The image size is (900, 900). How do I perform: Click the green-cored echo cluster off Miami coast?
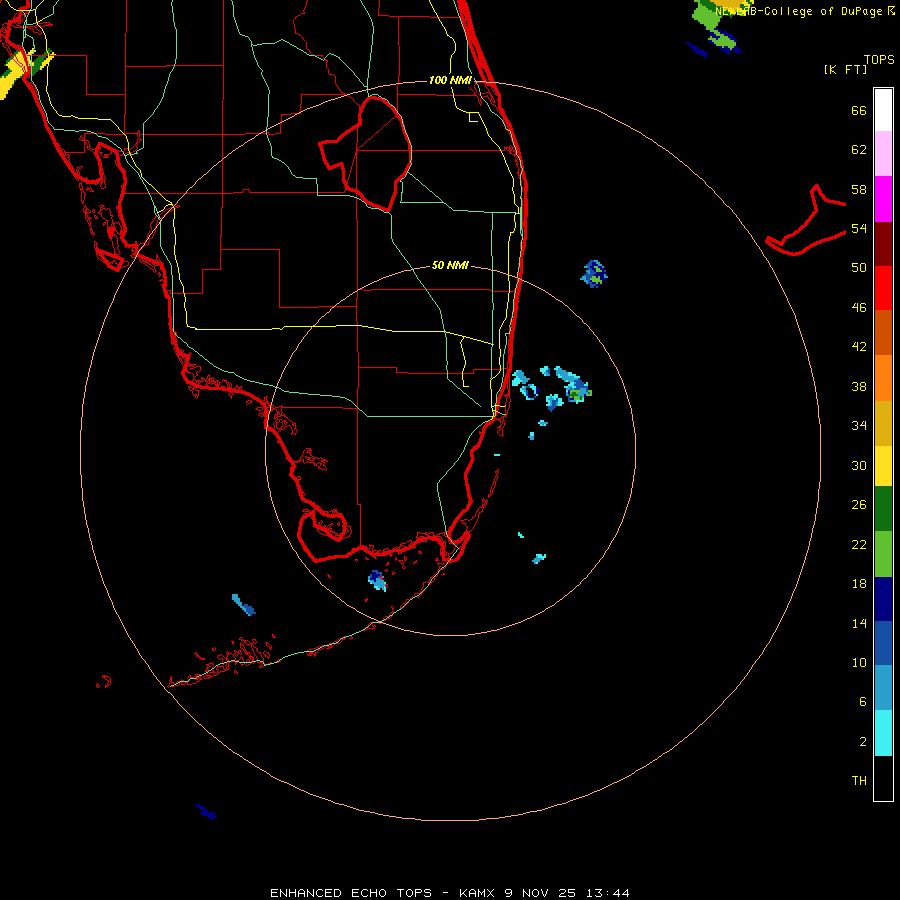(x=573, y=385)
